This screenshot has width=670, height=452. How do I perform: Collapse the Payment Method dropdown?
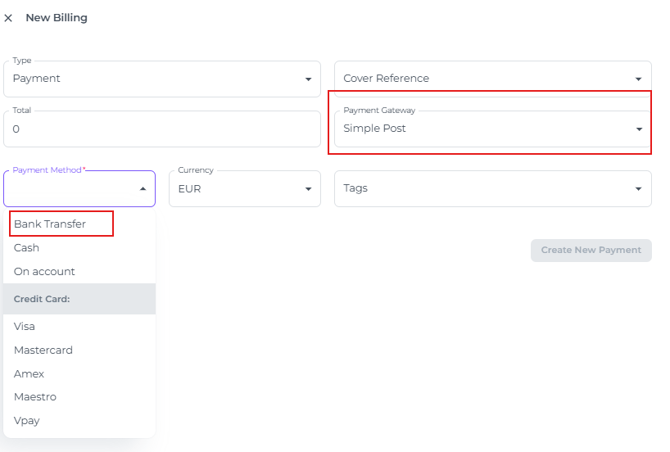point(142,188)
